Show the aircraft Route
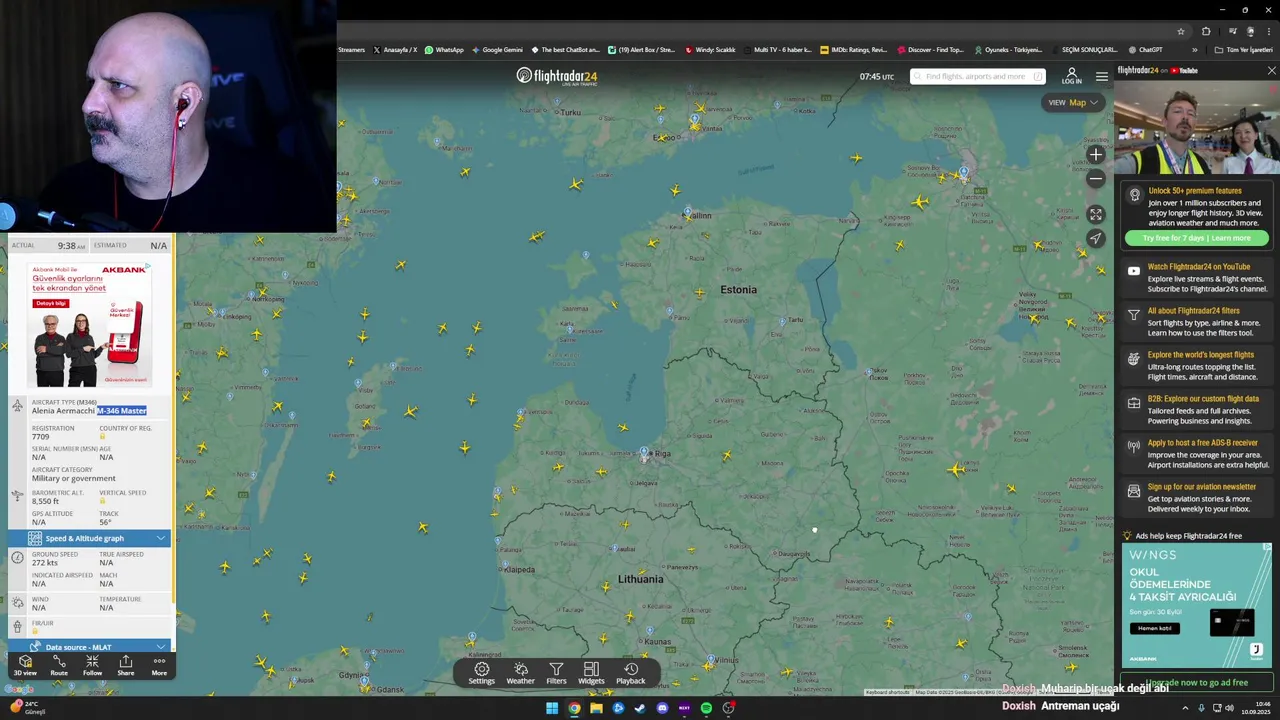Screen dimensions: 1280x720 point(59,666)
